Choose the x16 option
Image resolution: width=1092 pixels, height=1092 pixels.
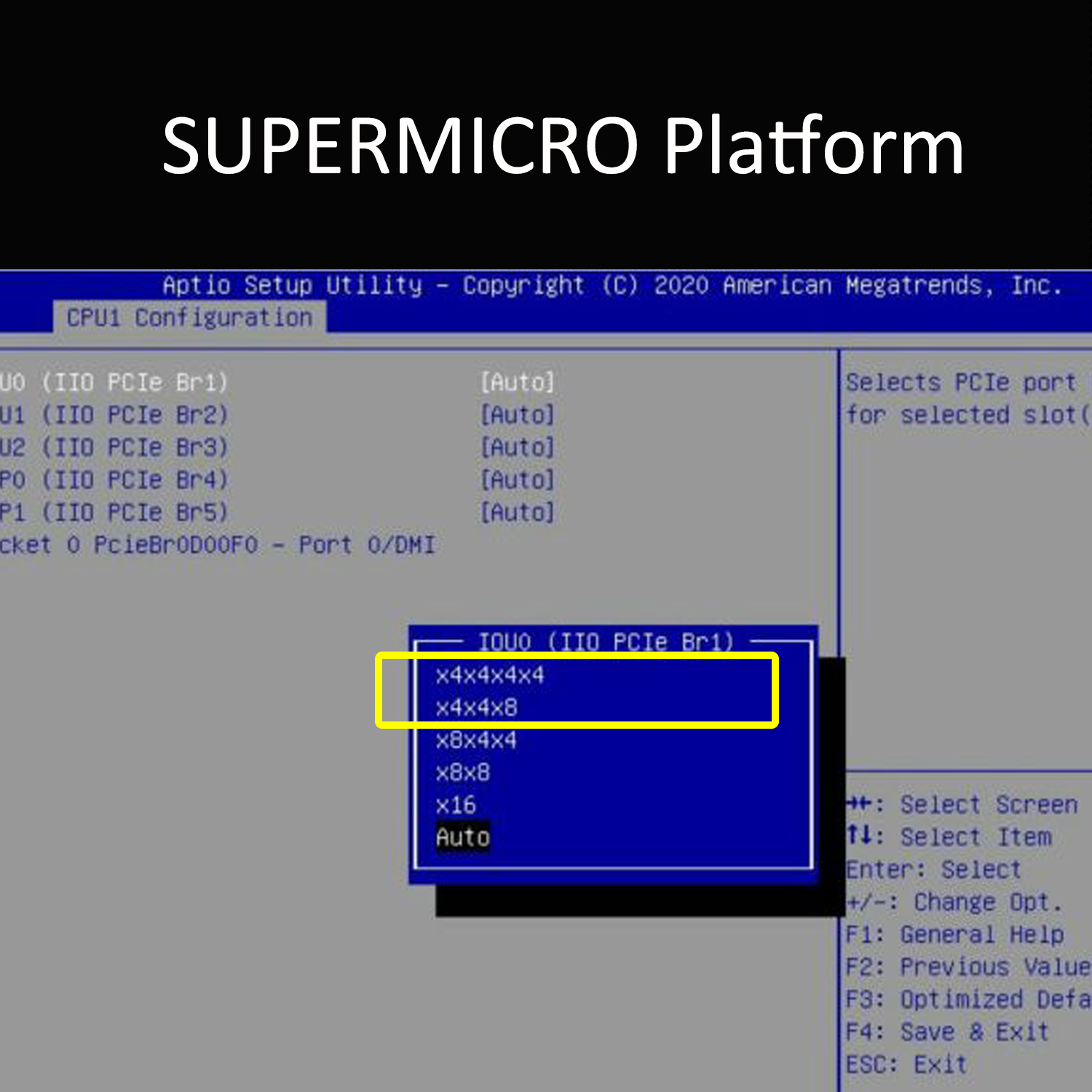(456, 805)
